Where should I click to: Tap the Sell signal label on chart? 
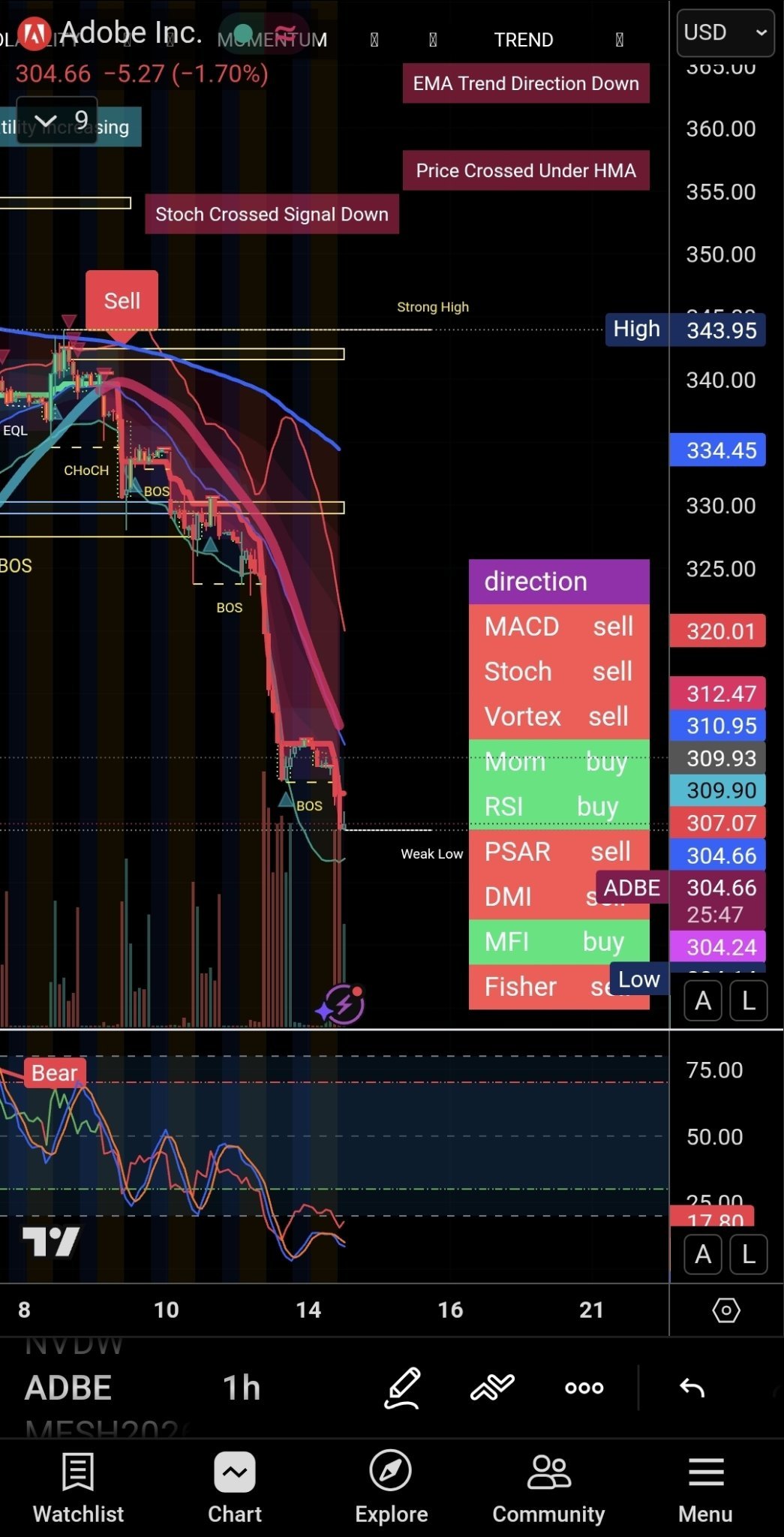122,301
